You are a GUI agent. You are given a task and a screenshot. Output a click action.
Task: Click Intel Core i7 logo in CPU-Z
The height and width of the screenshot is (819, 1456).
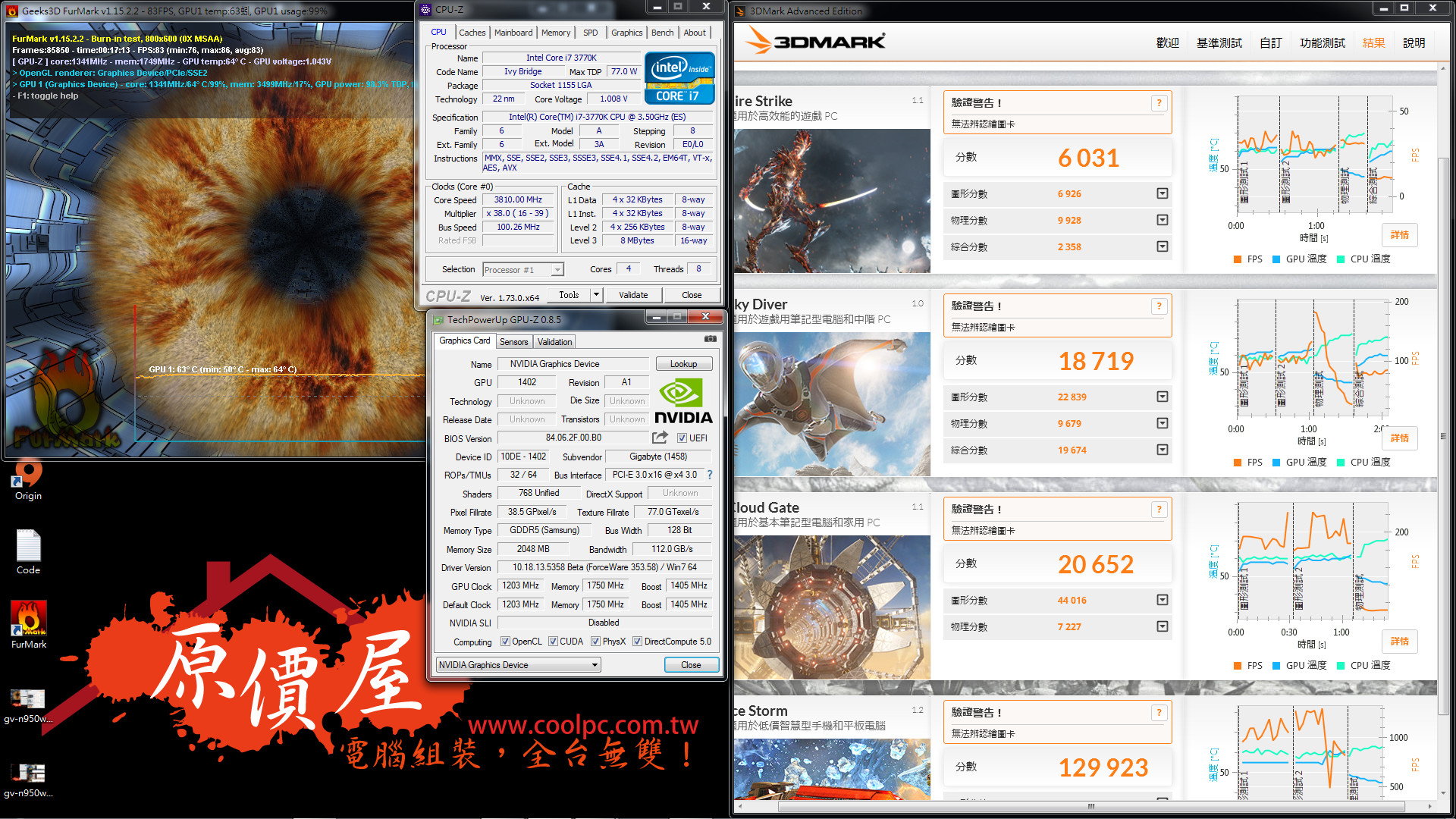[679, 77]
